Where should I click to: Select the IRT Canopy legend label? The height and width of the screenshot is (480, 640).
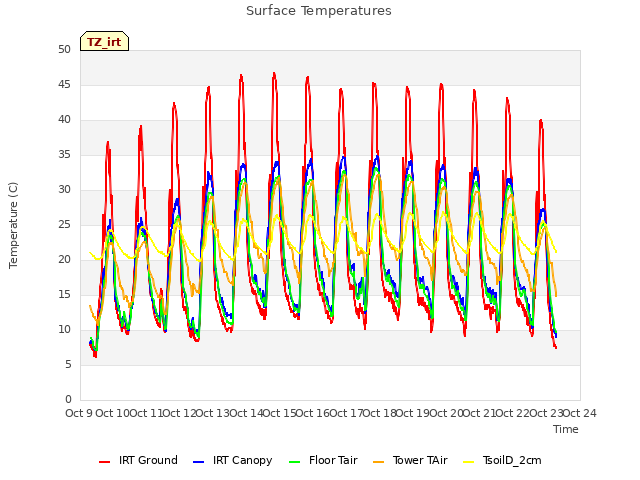[x=242, y=461]
